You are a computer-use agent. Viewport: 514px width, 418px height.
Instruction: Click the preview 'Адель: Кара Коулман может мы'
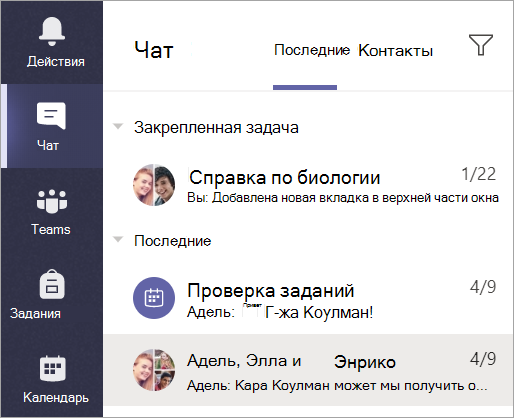coord(337,386)
